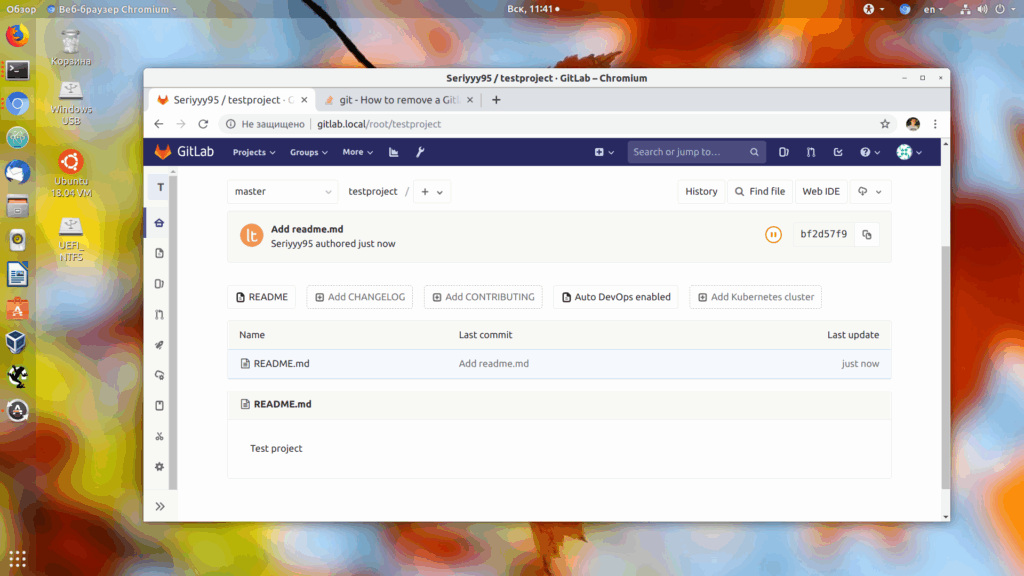The width and height of the screenshot is (1024, 576).
Task: Open Admin Area wrench icon
Action: 420,152
